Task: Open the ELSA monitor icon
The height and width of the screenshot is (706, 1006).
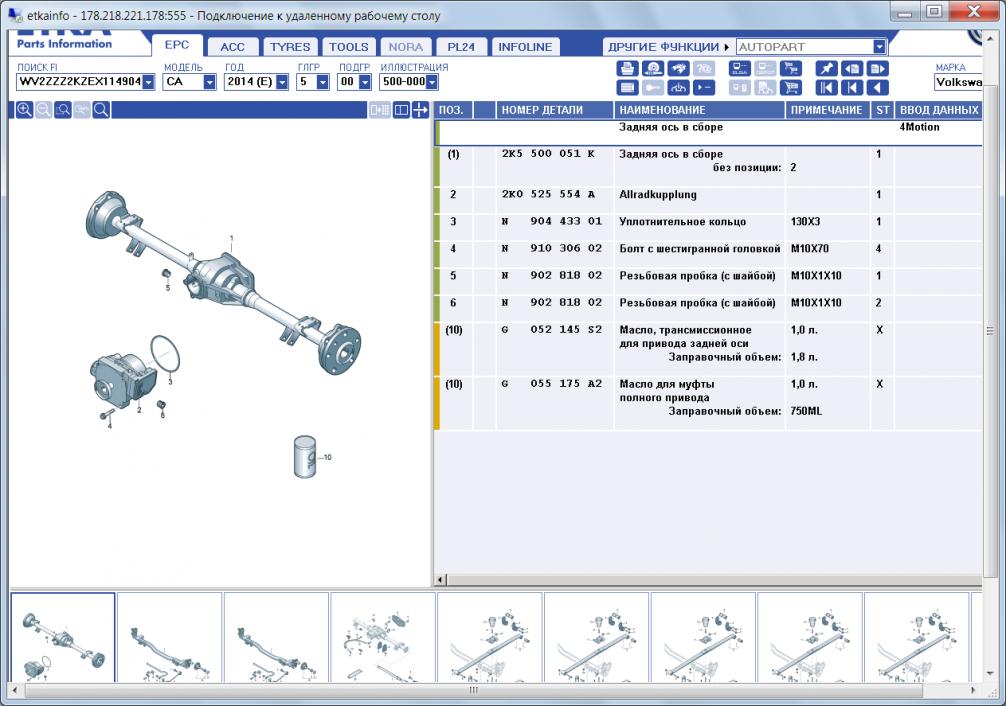Action: pyautogui.click(x=740, y=69)
